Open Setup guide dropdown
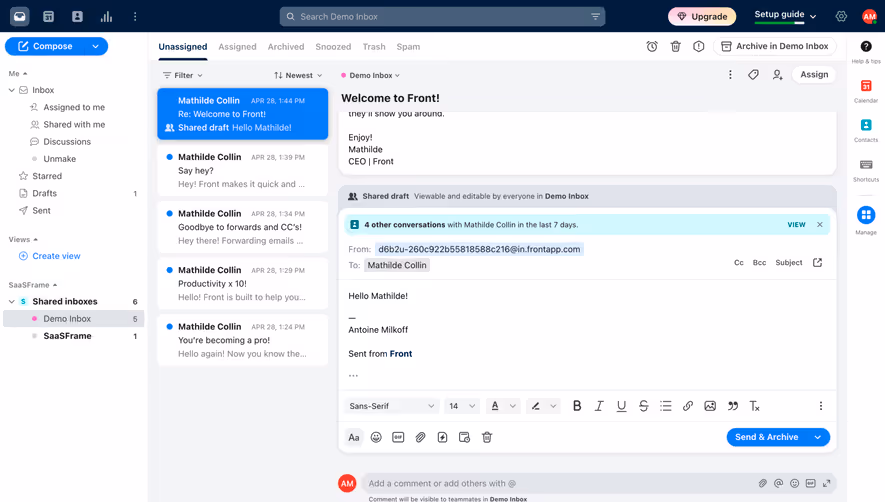 [x=786, y=15]
